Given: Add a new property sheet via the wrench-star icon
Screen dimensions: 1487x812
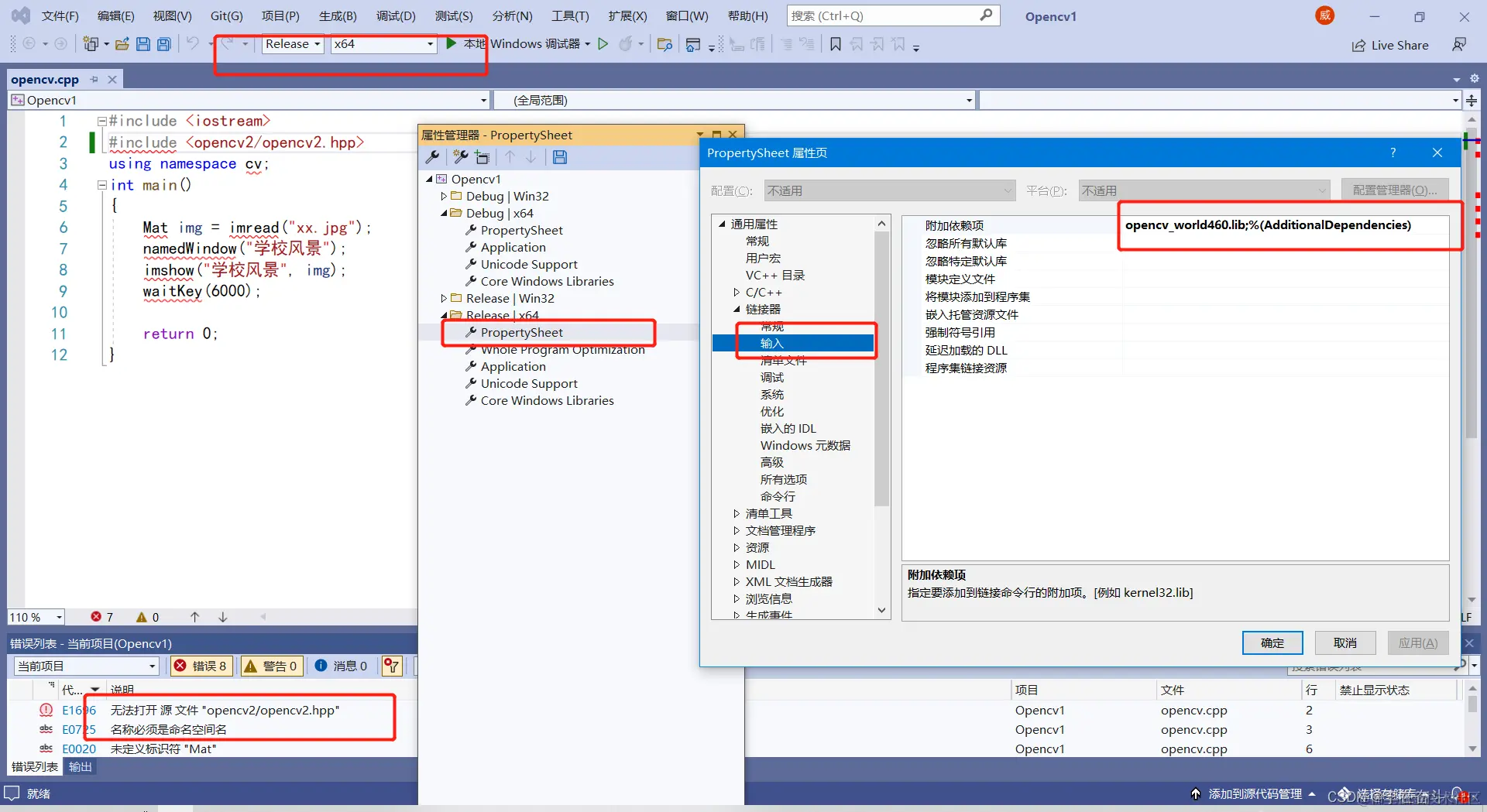Looking at the screenshot, I should pos(461,157).
